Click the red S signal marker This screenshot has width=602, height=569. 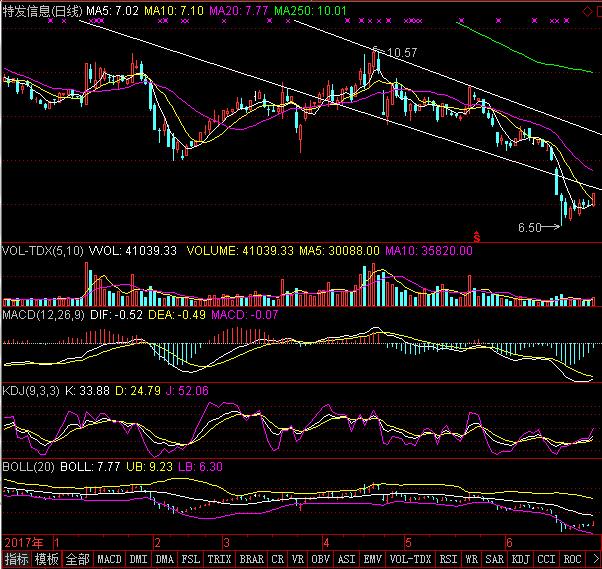(476, 237)
